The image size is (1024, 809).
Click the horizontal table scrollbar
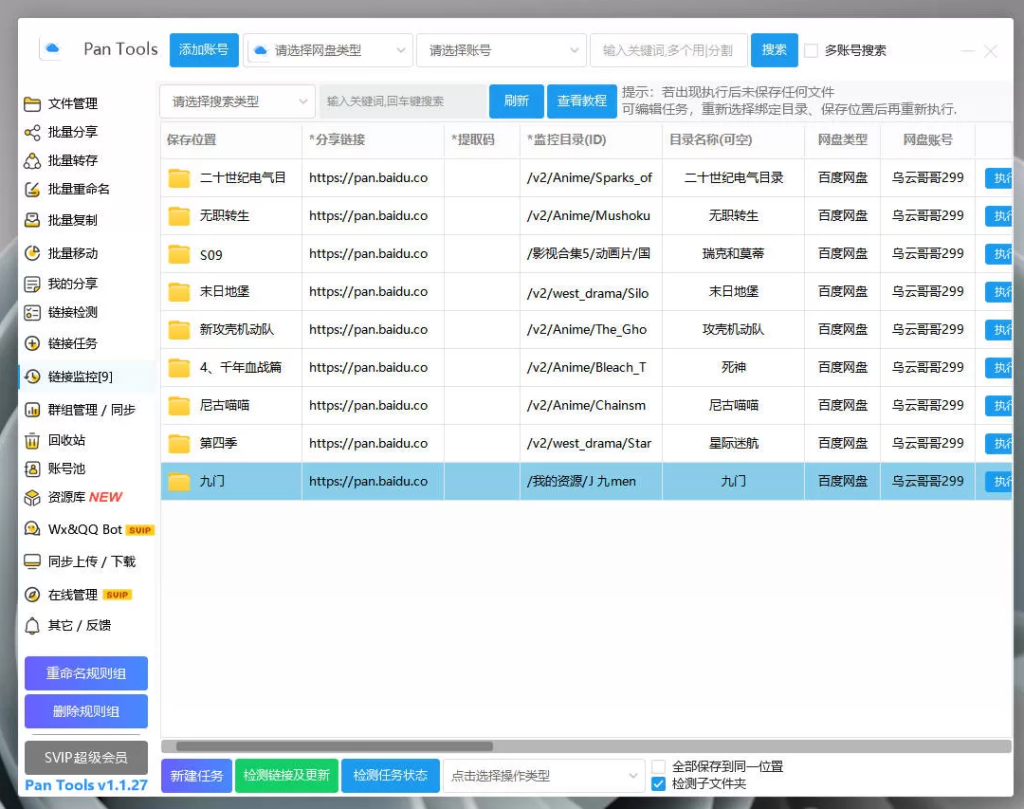click(334, 746)
